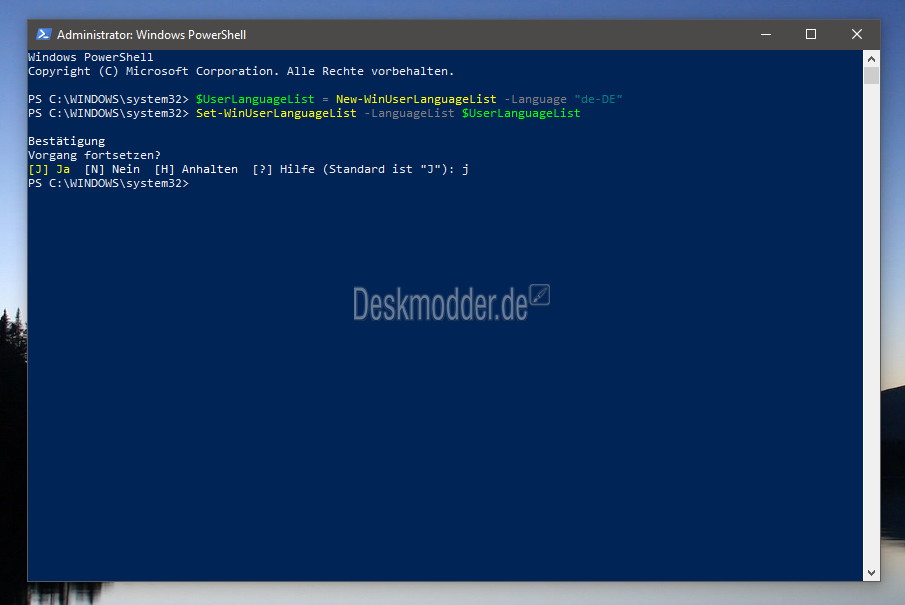This screenshot has width=905, height=605.
Task: Click the scrollbar up arrow
Action: point(872,59)
